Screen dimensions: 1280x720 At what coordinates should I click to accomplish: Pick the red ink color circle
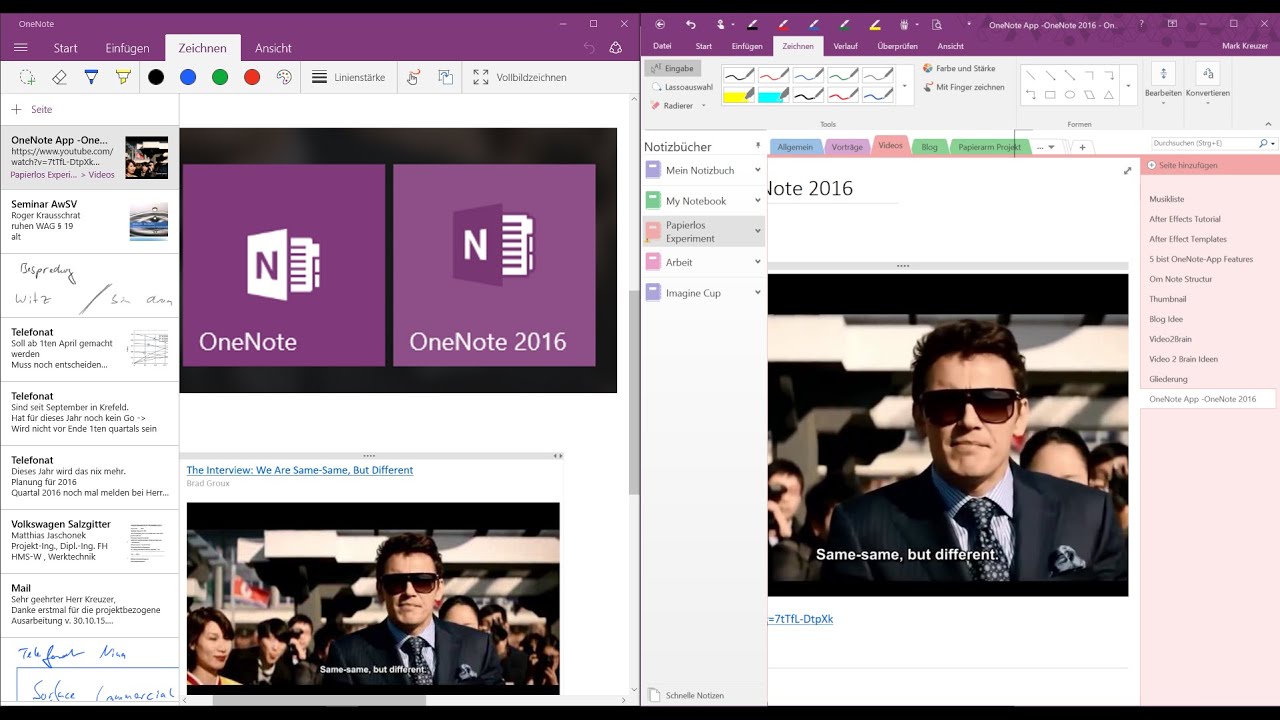(252, 77)
